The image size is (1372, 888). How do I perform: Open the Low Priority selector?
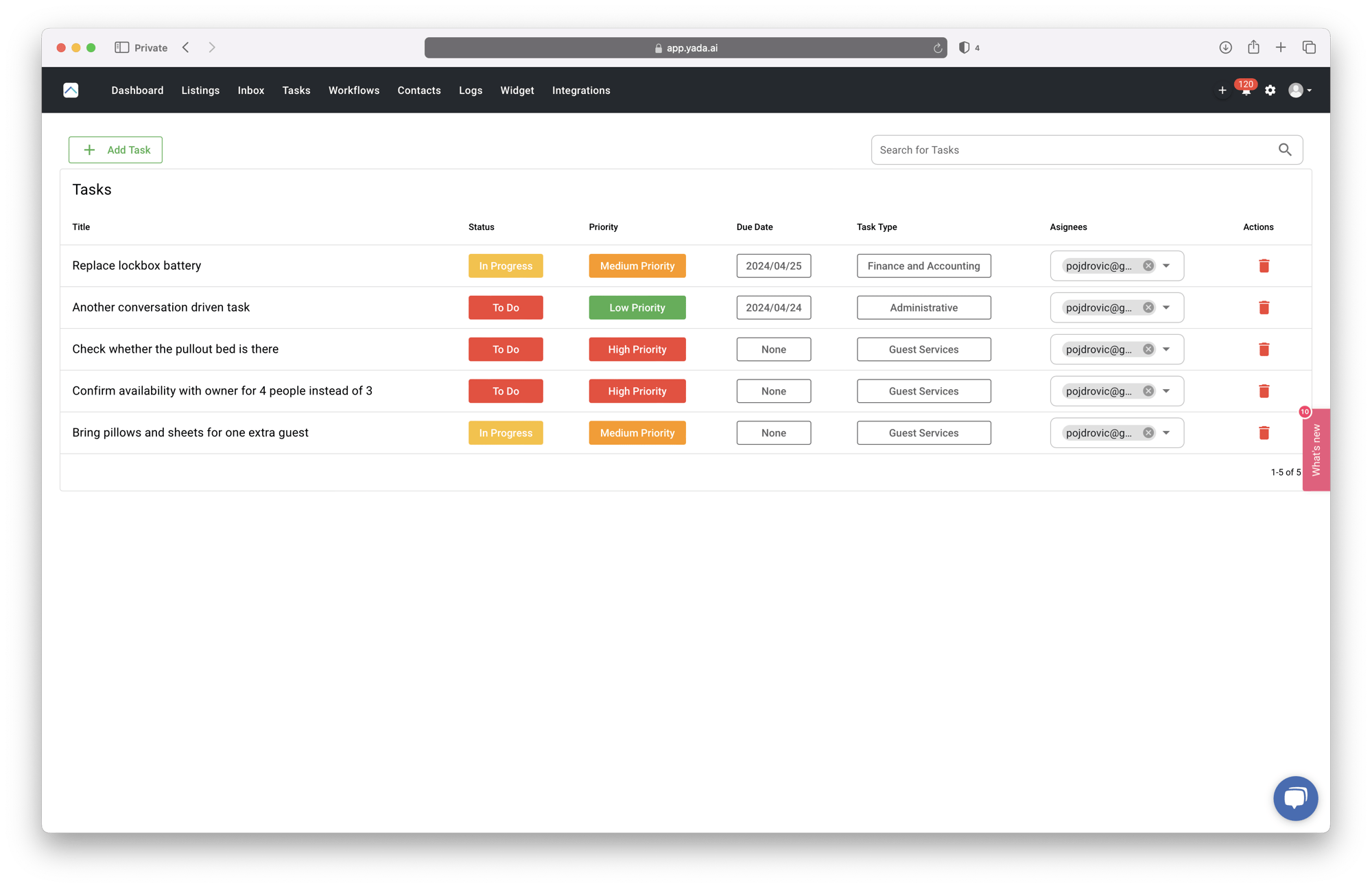pyautogui.click(x=637, y=307)
